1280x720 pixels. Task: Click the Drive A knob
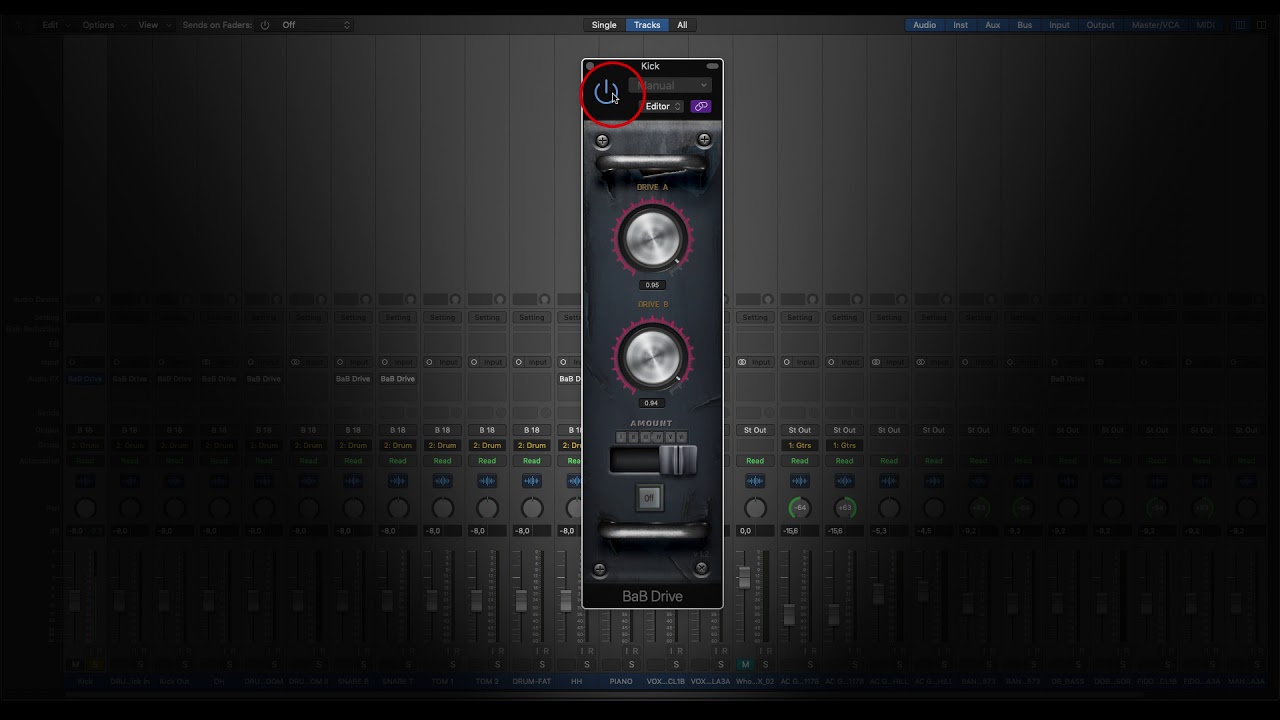[653, 238]
